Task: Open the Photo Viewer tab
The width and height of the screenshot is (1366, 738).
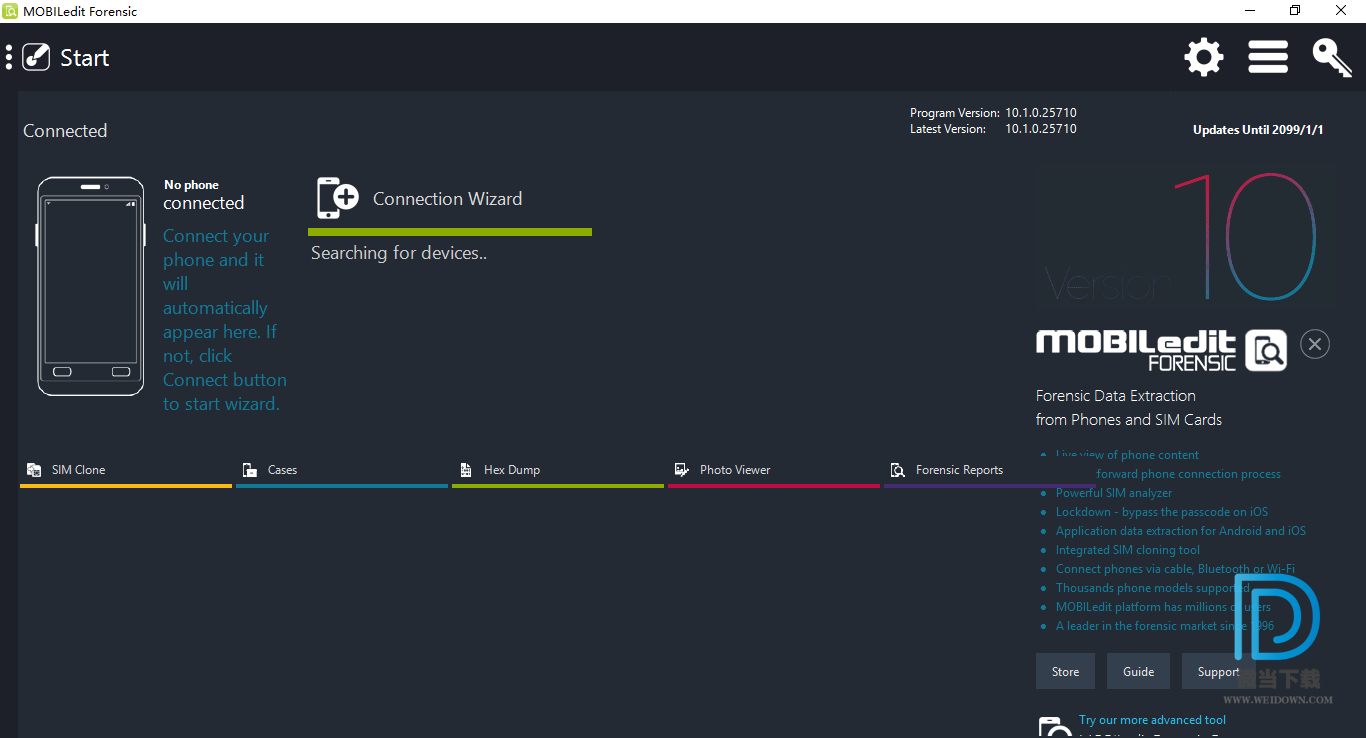Action: pyautogui.click(x=774, y=471)
